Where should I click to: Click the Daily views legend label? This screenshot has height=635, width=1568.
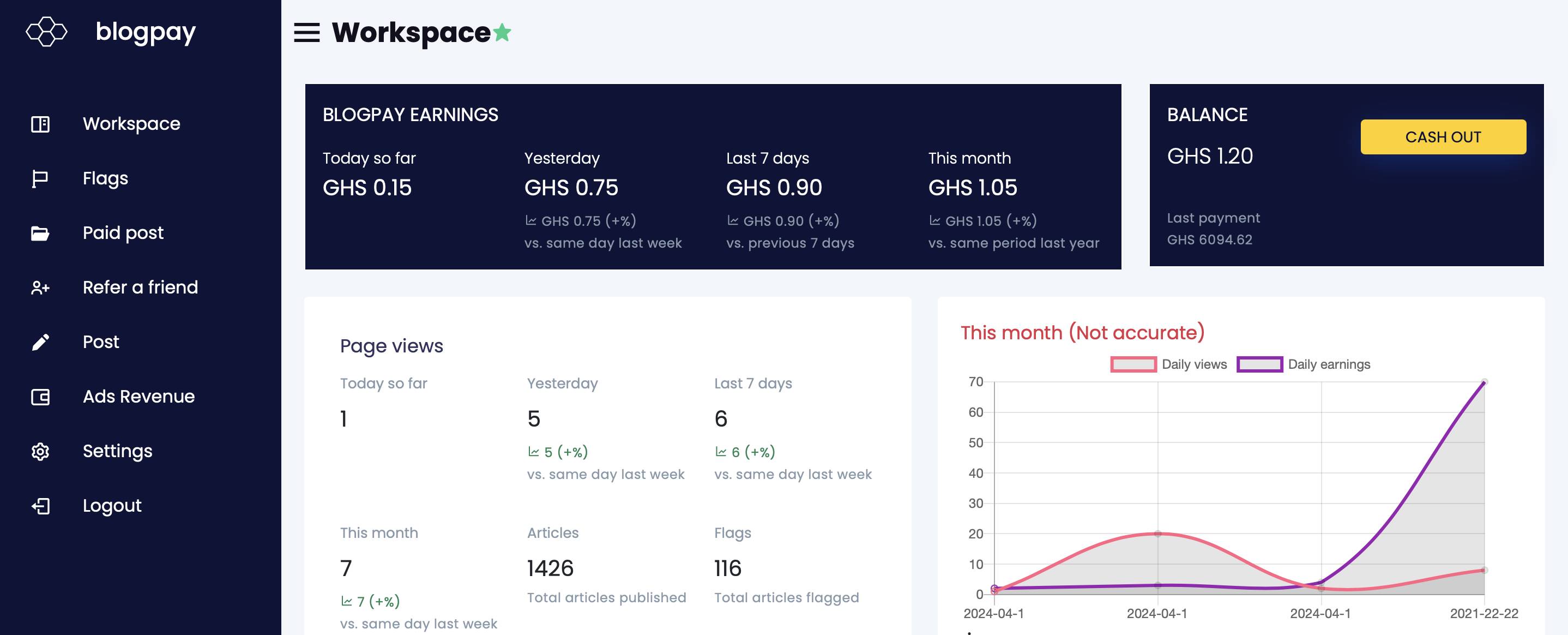(x=1194, y=364)
